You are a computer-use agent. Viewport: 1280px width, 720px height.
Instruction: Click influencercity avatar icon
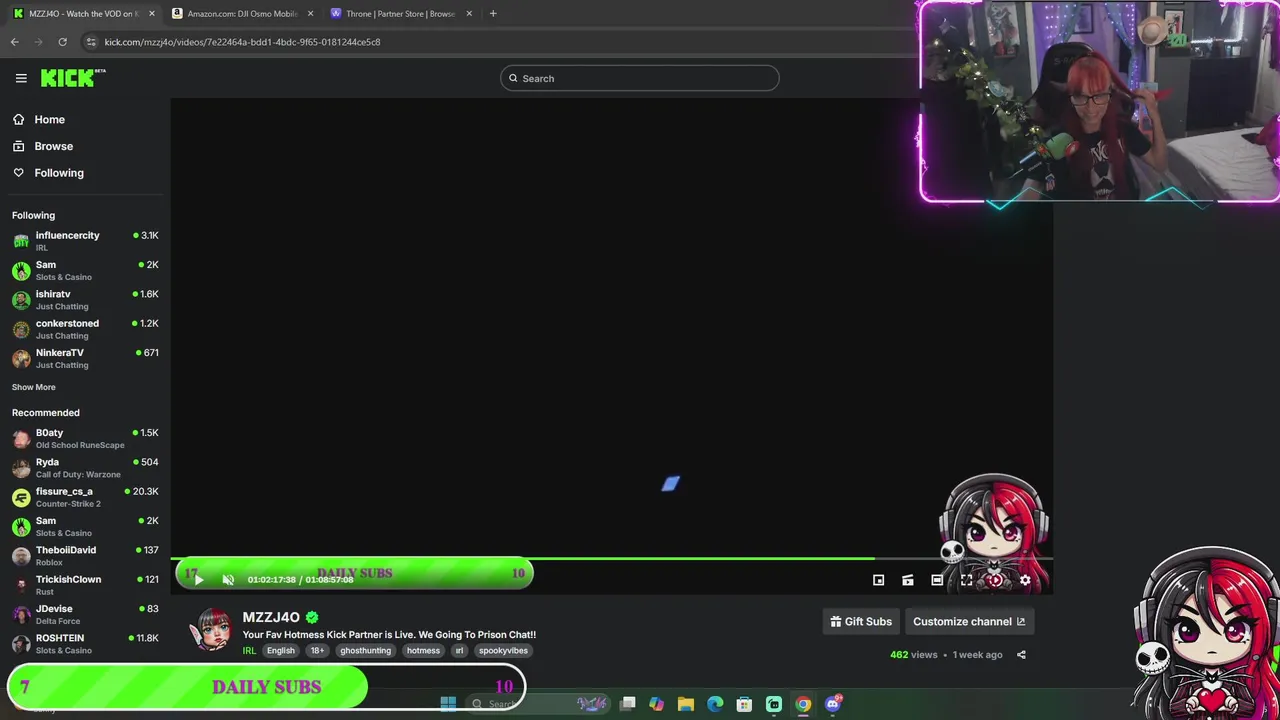click(x=21, y=241)
